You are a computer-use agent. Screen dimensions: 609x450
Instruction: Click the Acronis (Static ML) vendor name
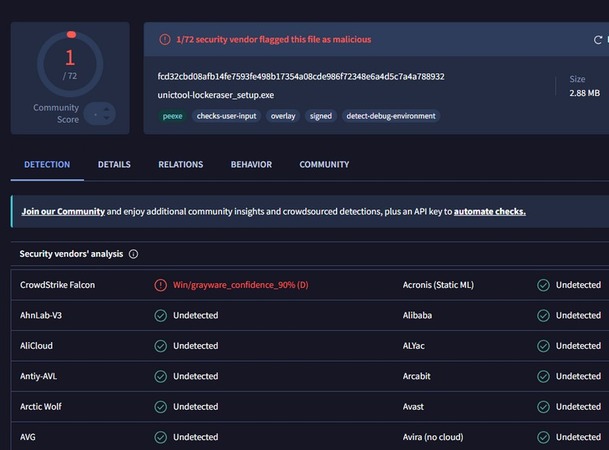(x=438, y=285)
